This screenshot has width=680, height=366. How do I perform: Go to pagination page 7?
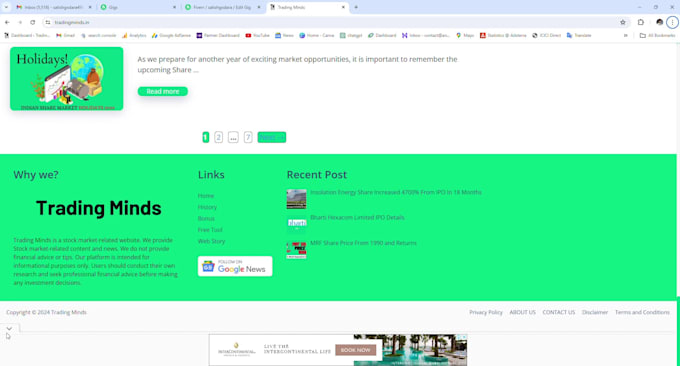tap(248, 137)
